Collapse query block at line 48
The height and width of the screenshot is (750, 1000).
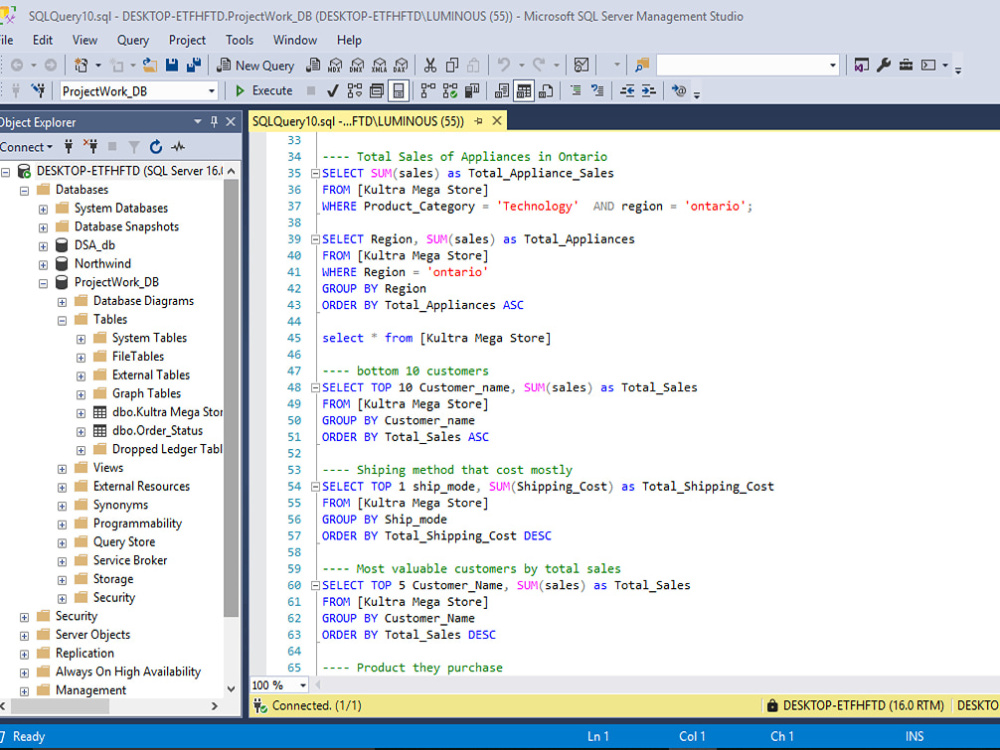click(x=315, y=388)
